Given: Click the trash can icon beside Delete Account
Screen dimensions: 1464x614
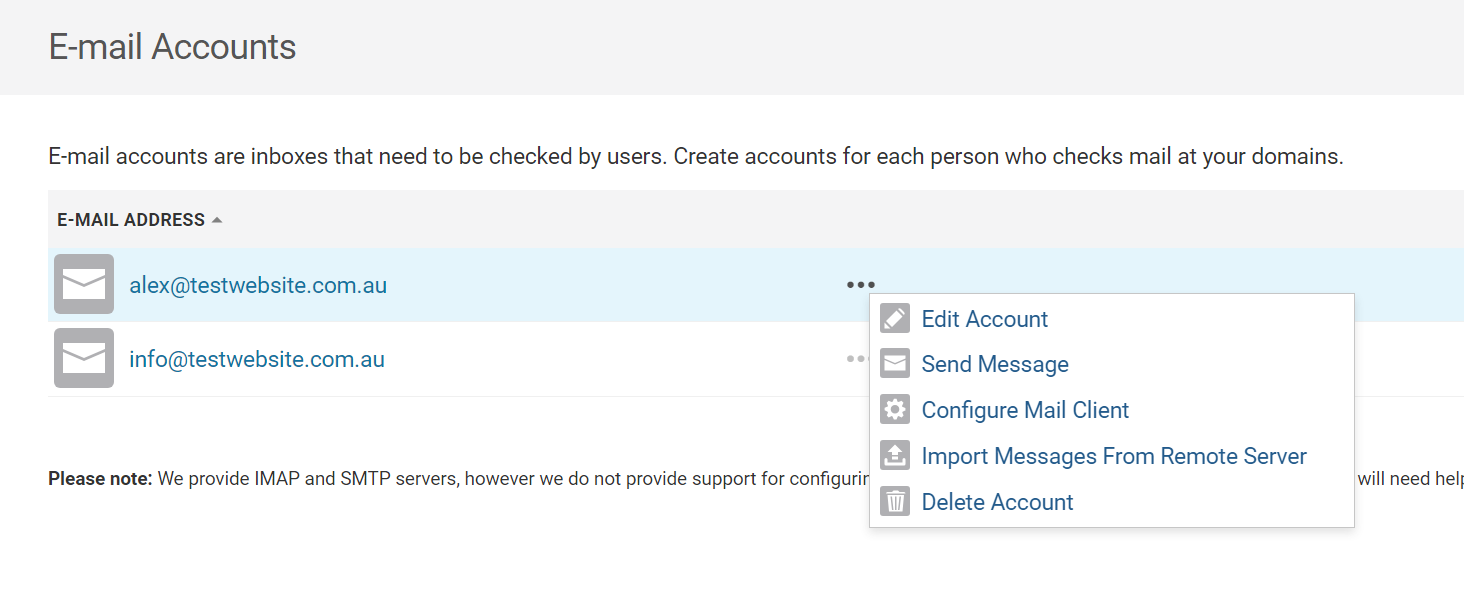Looking at the screenshot, I should tap(894, 502).
